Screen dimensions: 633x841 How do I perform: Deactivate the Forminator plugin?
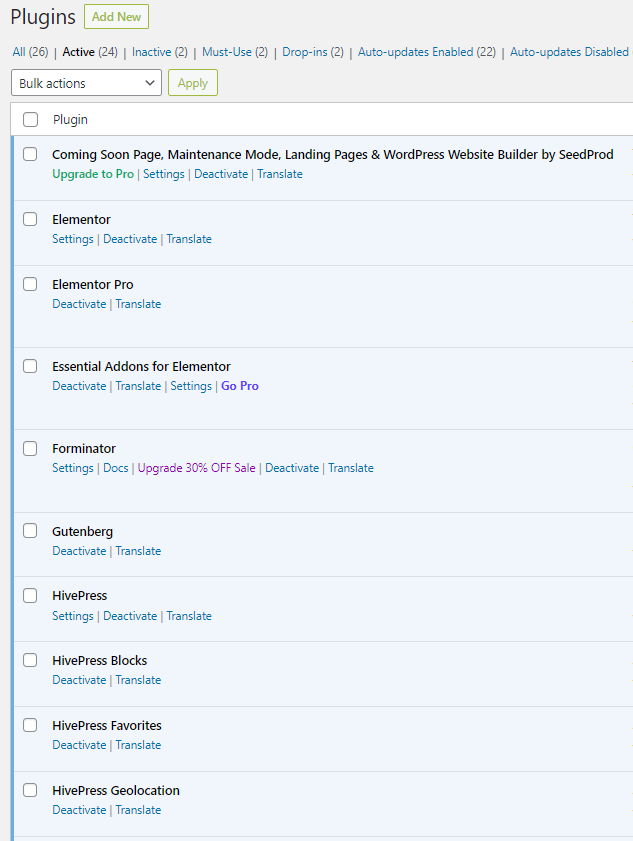click(x=292, y=468)
